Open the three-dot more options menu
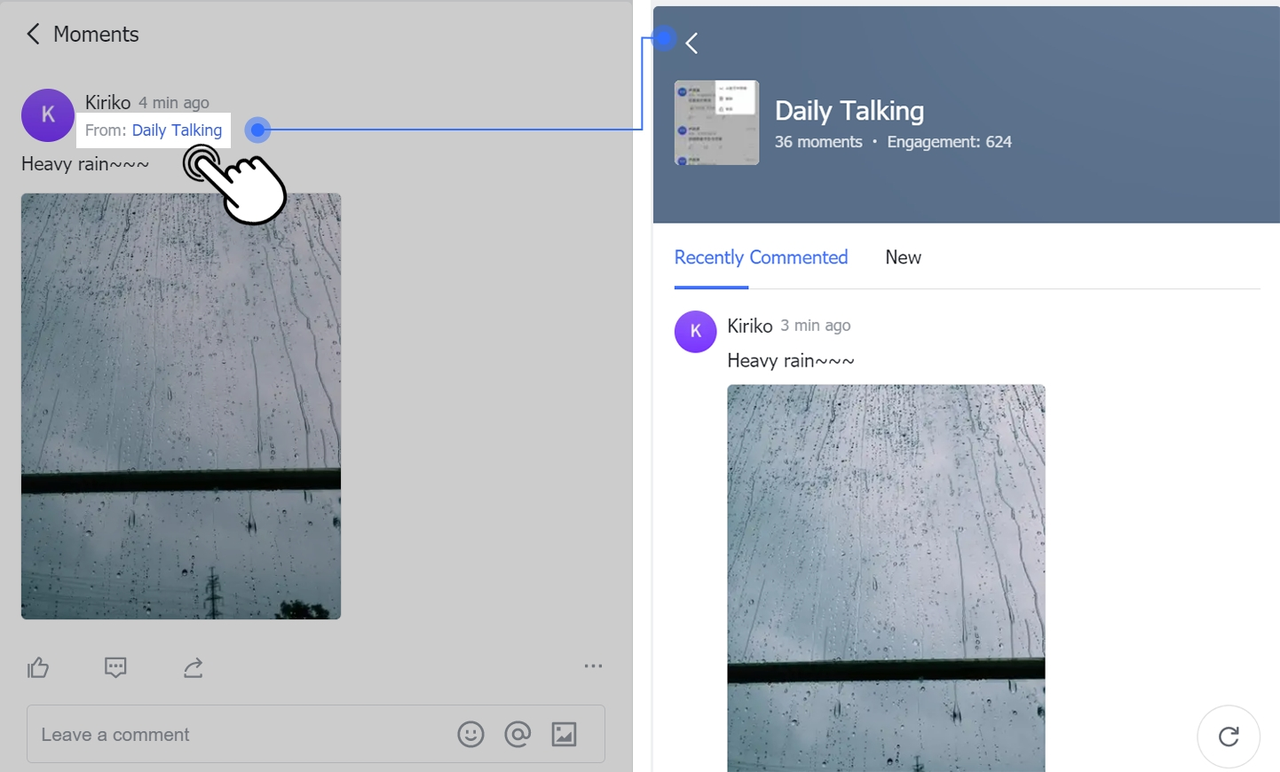This screenshot has width=1280, height=772. [x=593, y=667]
